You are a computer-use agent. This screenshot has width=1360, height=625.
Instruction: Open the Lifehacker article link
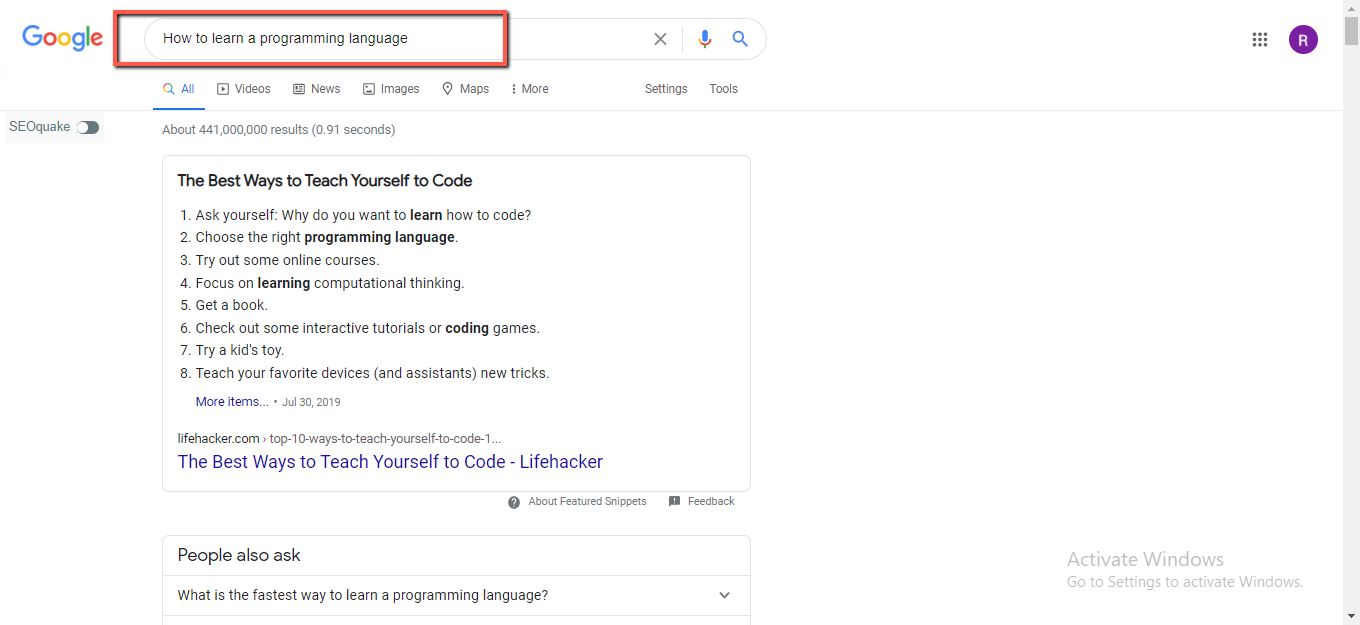pos(390,461)
